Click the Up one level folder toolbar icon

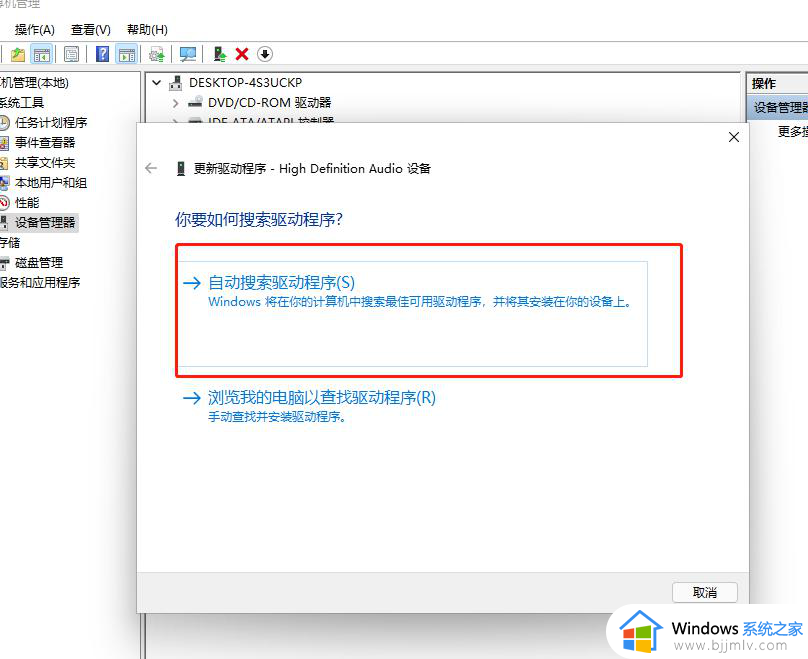(x=18, y=54)
